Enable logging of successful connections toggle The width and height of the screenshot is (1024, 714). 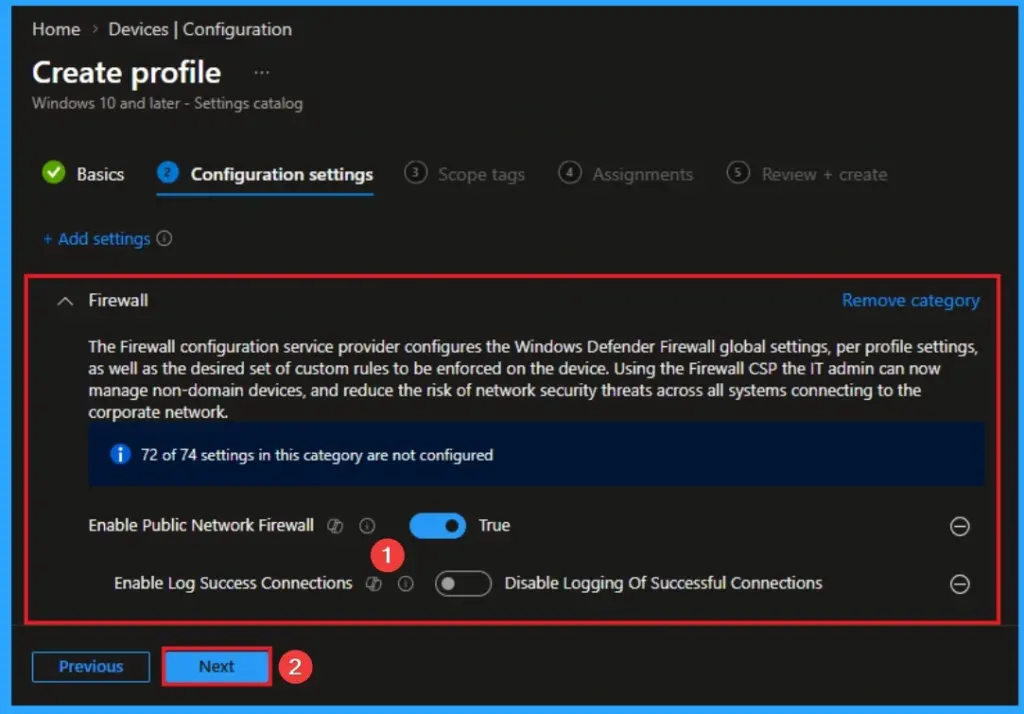pyautogui.click(x=462, y=583)
